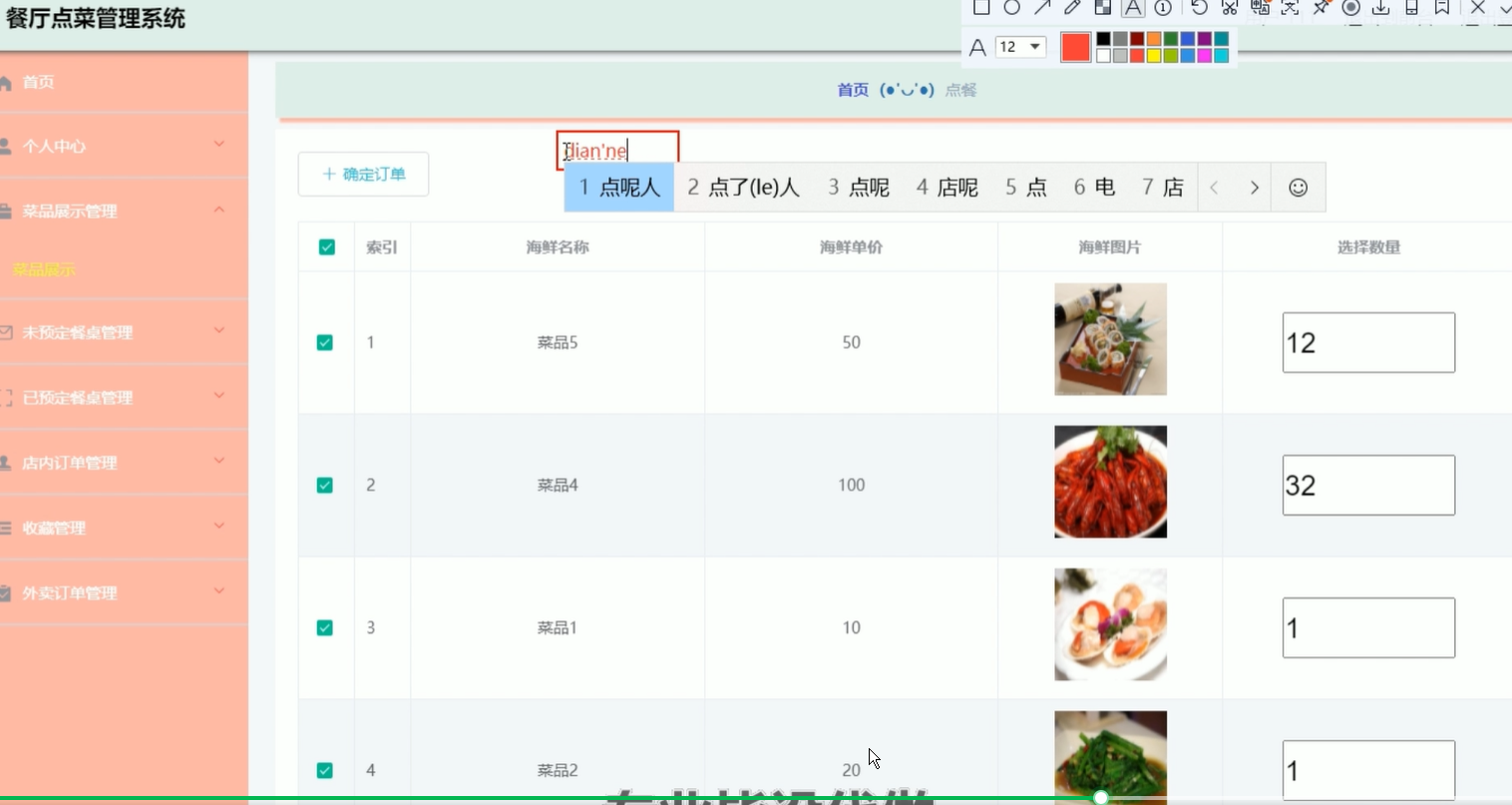Click the phone icon in the toolbar
Viewport: 1512px width, 805px height.
[1411, 7]
